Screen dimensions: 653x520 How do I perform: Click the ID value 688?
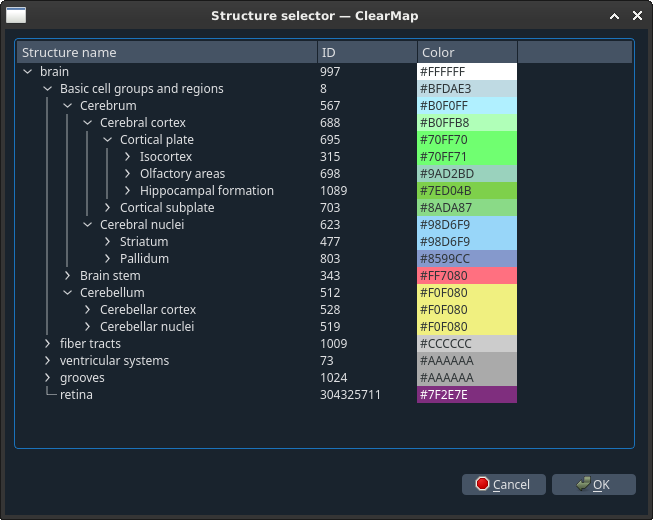coord(330,123)
